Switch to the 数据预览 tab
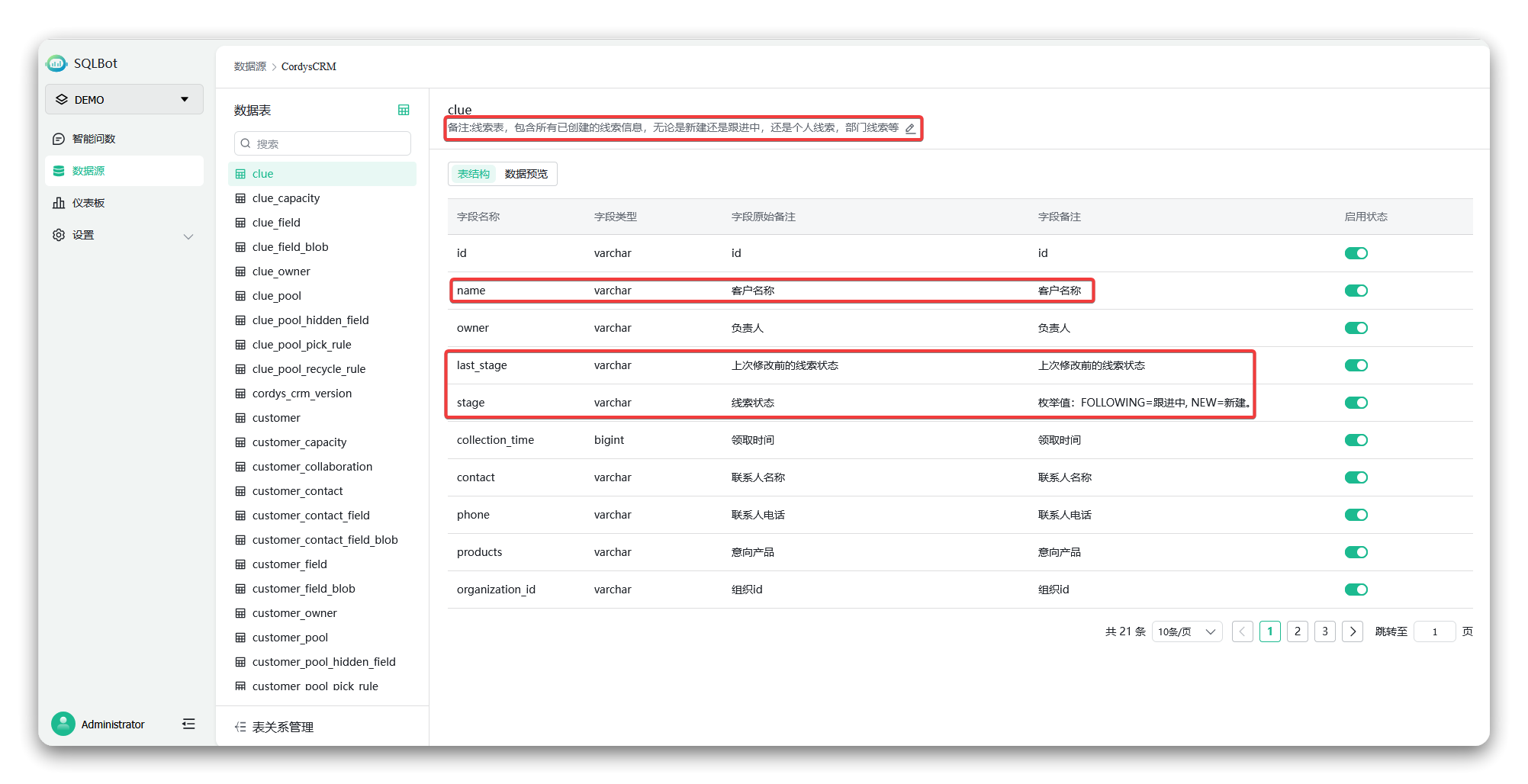 [525, 174]
